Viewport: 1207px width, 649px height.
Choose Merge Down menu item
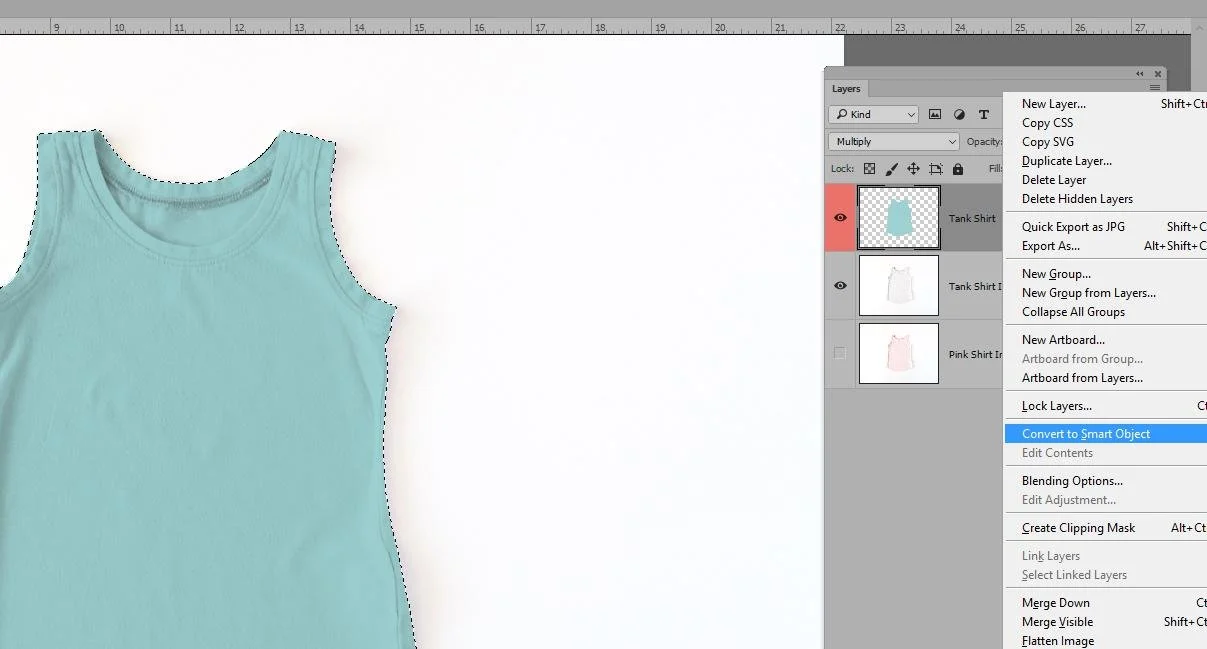pyautogui.click(x=1056, y=603)
